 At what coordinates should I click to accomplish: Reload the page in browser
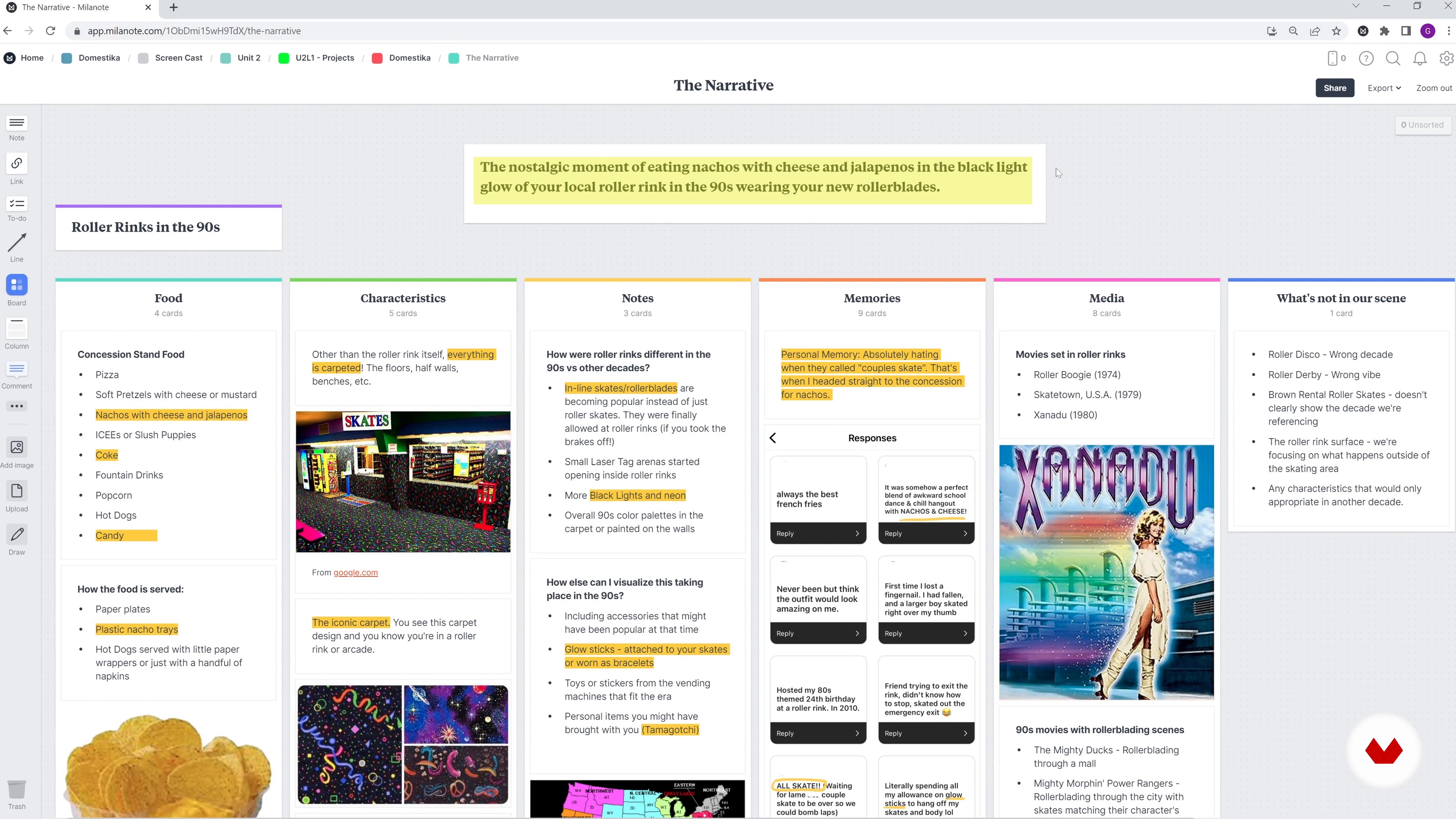coord(50,30)
